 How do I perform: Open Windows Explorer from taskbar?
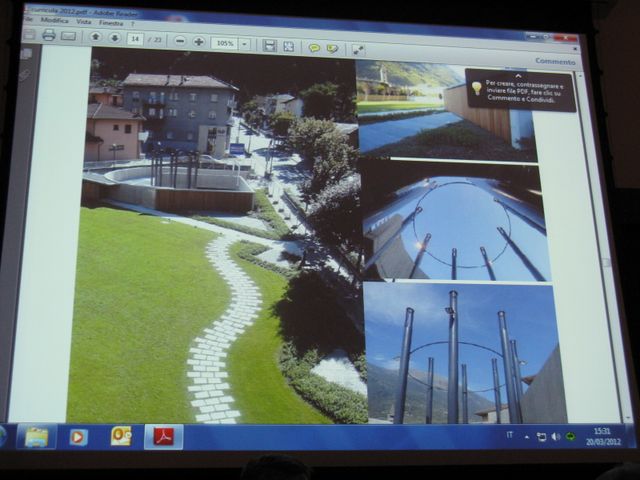click(36, 437)
